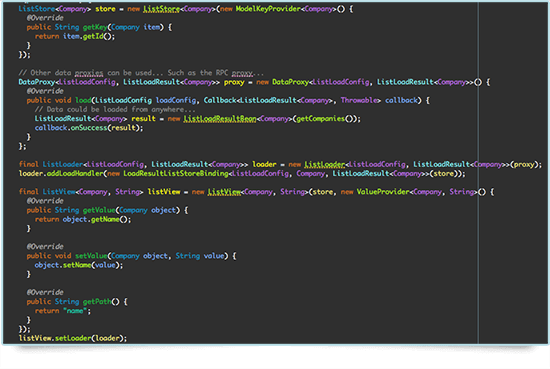Viewport: 550px width, 369px height.
Task: Click the Throwable type in load signature
Action: point(360,100)
